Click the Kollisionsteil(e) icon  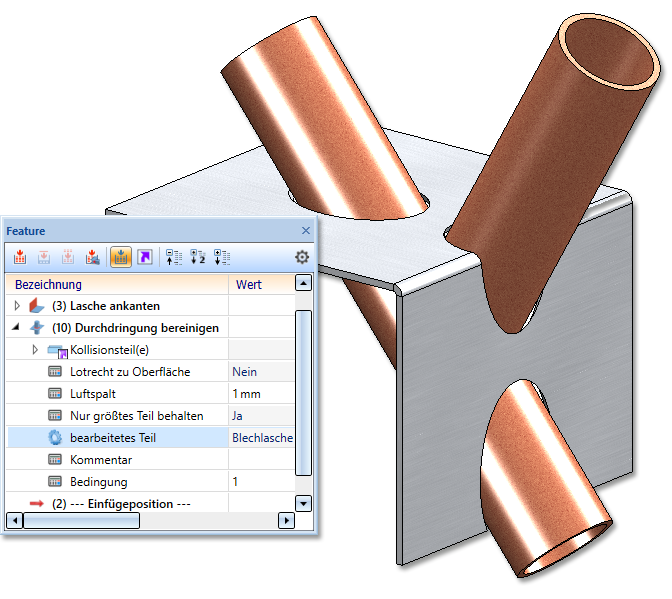pyautogui.click(x=57, y=351)
